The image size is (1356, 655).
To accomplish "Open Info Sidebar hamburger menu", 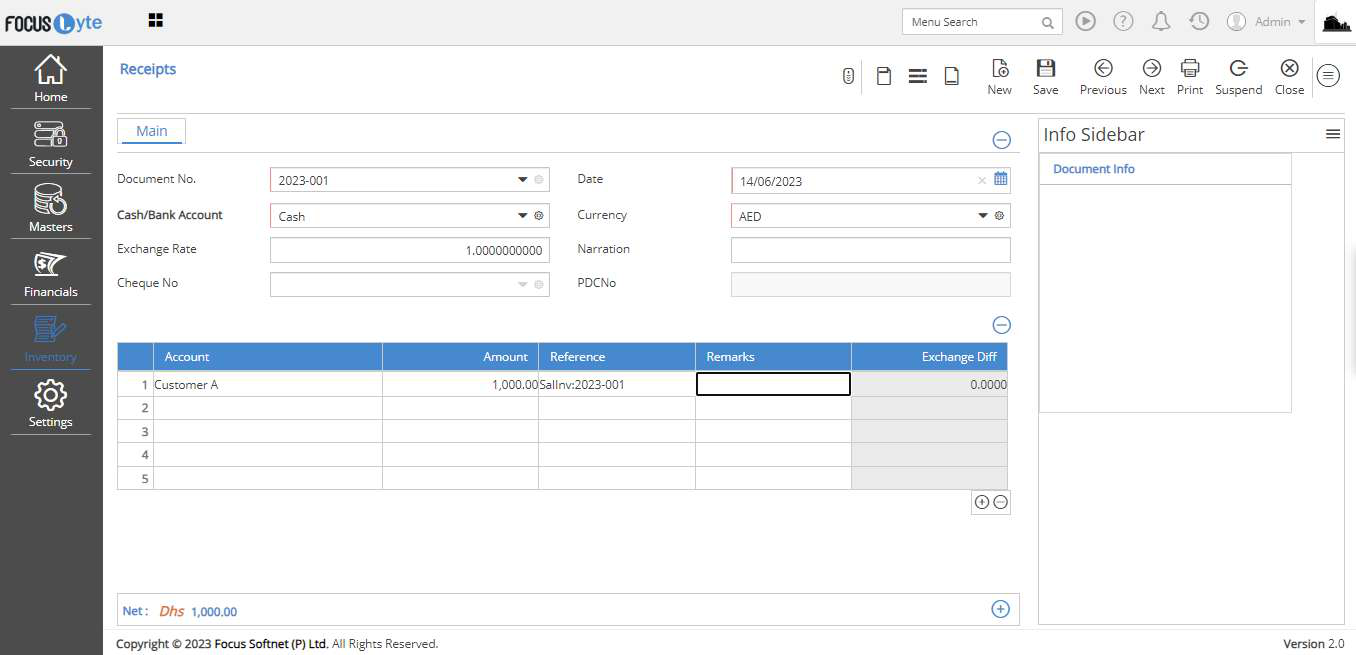I will [x=1333, y=134].
